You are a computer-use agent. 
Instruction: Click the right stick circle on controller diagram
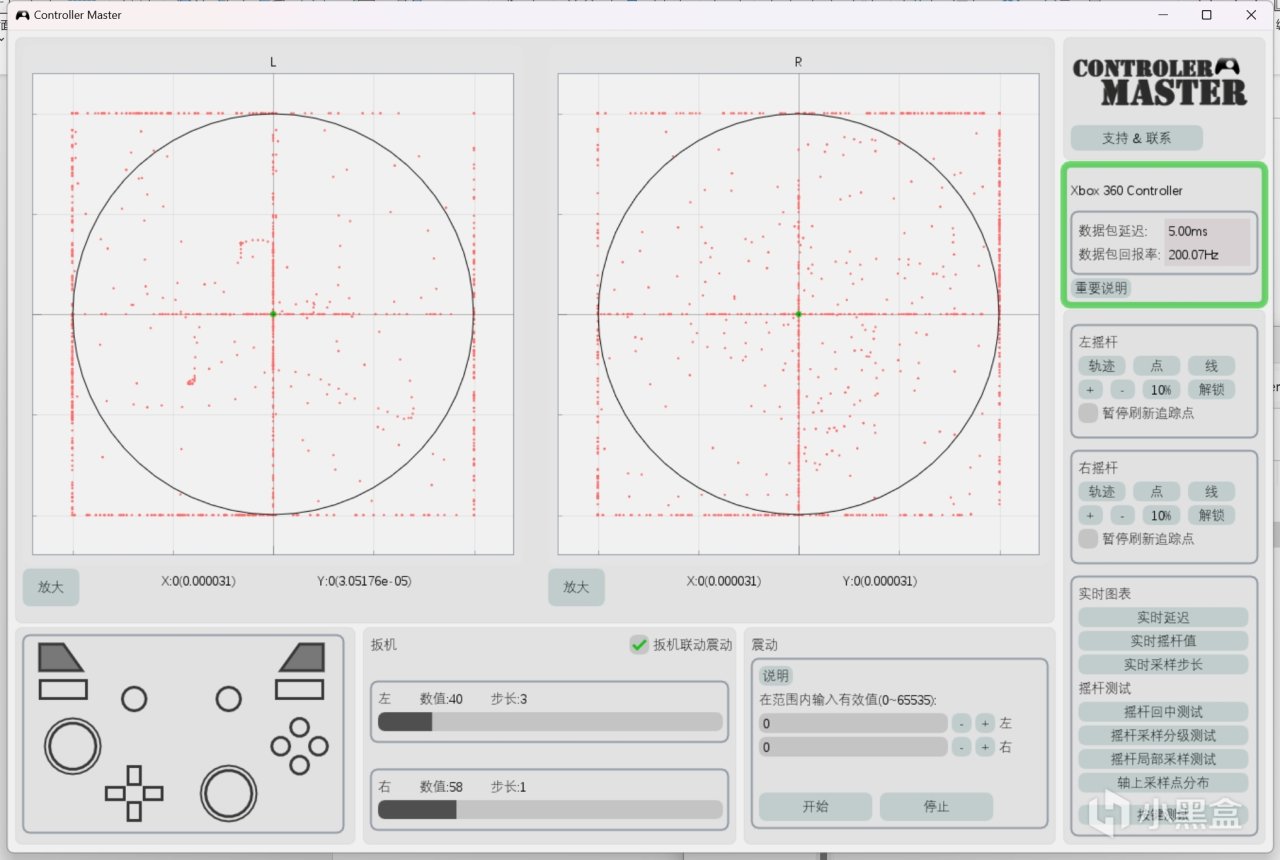pyautogui.click(x=229, y=793)
